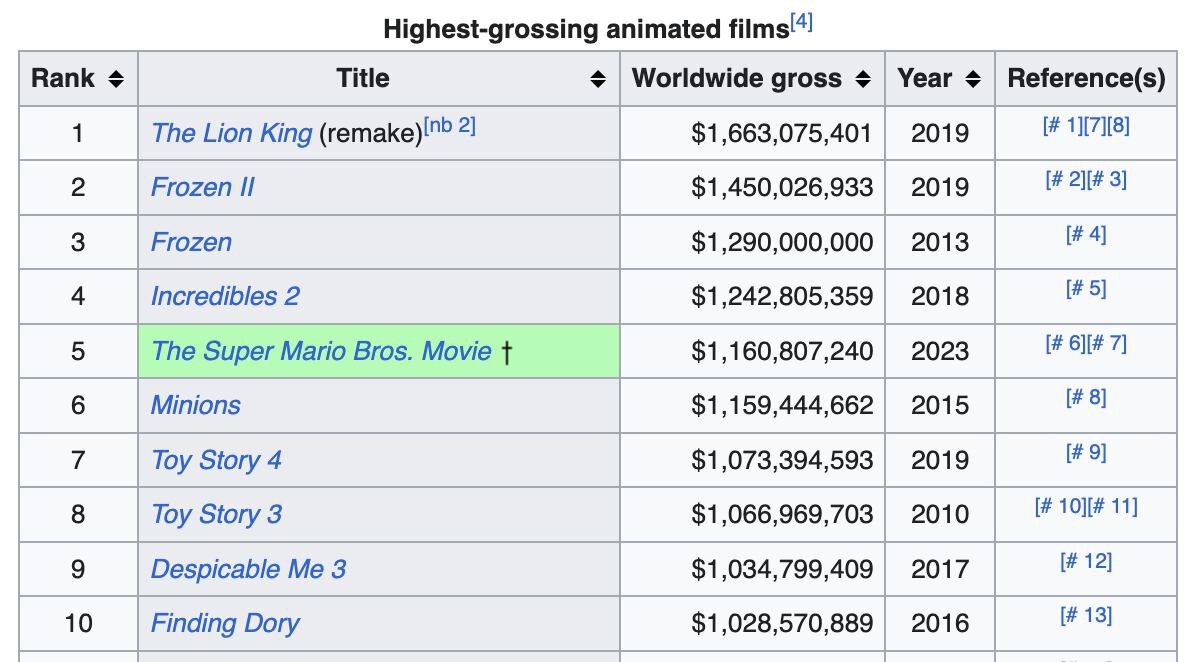The height and width of the screenshot is (662, 1194).
Task: Go to the Minions film page
Action: click(195, 405)
